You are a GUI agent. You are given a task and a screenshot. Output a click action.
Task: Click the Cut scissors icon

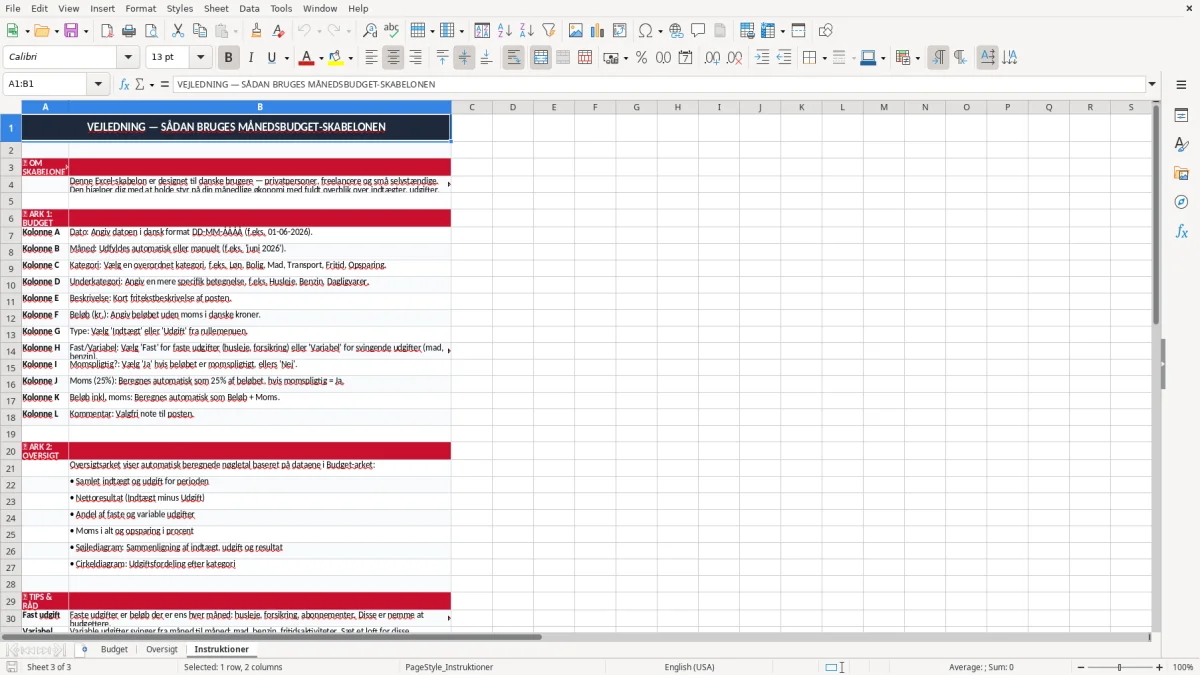pyautogui.click(x=178, y=31)
